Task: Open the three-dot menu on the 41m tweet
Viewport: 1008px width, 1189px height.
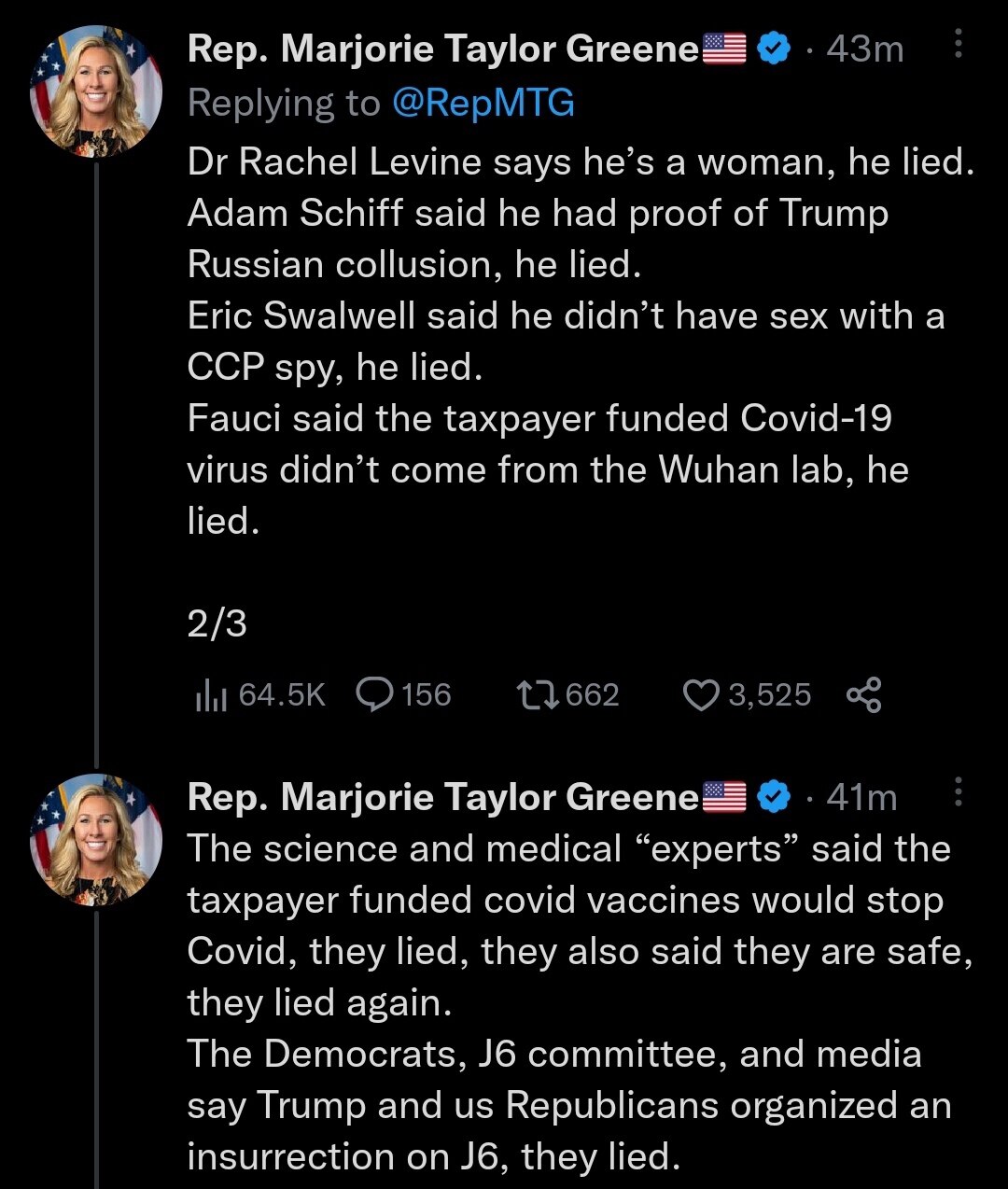Action: pos(956,795)
